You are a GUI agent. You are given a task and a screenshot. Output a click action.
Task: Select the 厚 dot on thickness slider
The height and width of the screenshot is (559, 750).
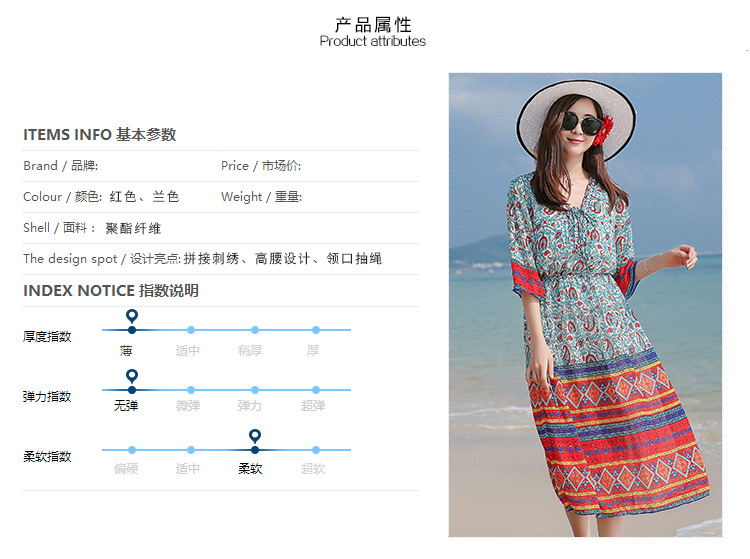coord(316,330)
